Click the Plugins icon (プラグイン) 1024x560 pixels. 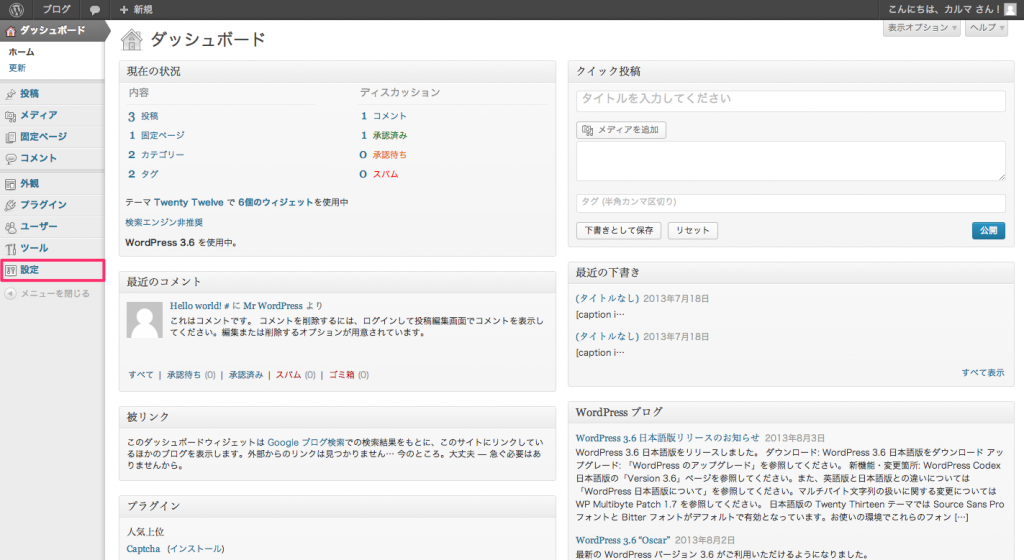pos(10,205)
